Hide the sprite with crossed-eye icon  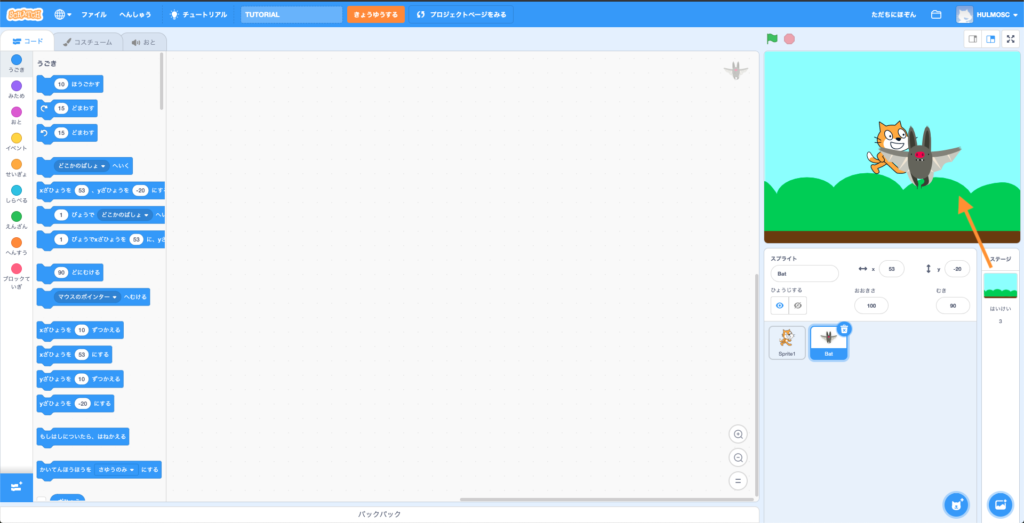(x=798, y=305)
